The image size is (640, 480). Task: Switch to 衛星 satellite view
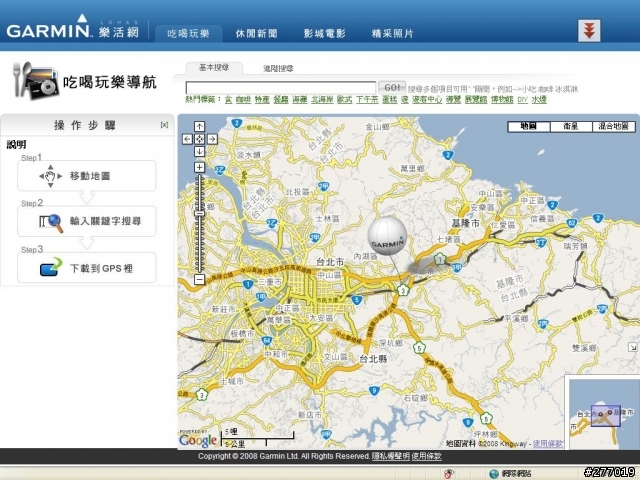click(x=571, y=126)
